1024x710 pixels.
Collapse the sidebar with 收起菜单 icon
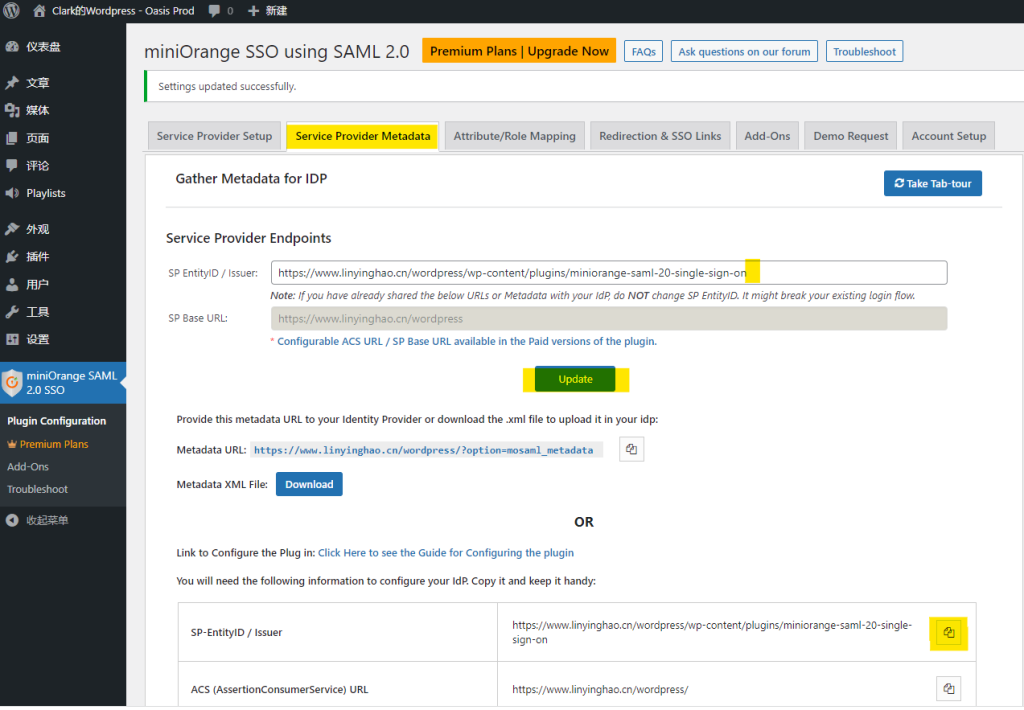tap(12, 520)
